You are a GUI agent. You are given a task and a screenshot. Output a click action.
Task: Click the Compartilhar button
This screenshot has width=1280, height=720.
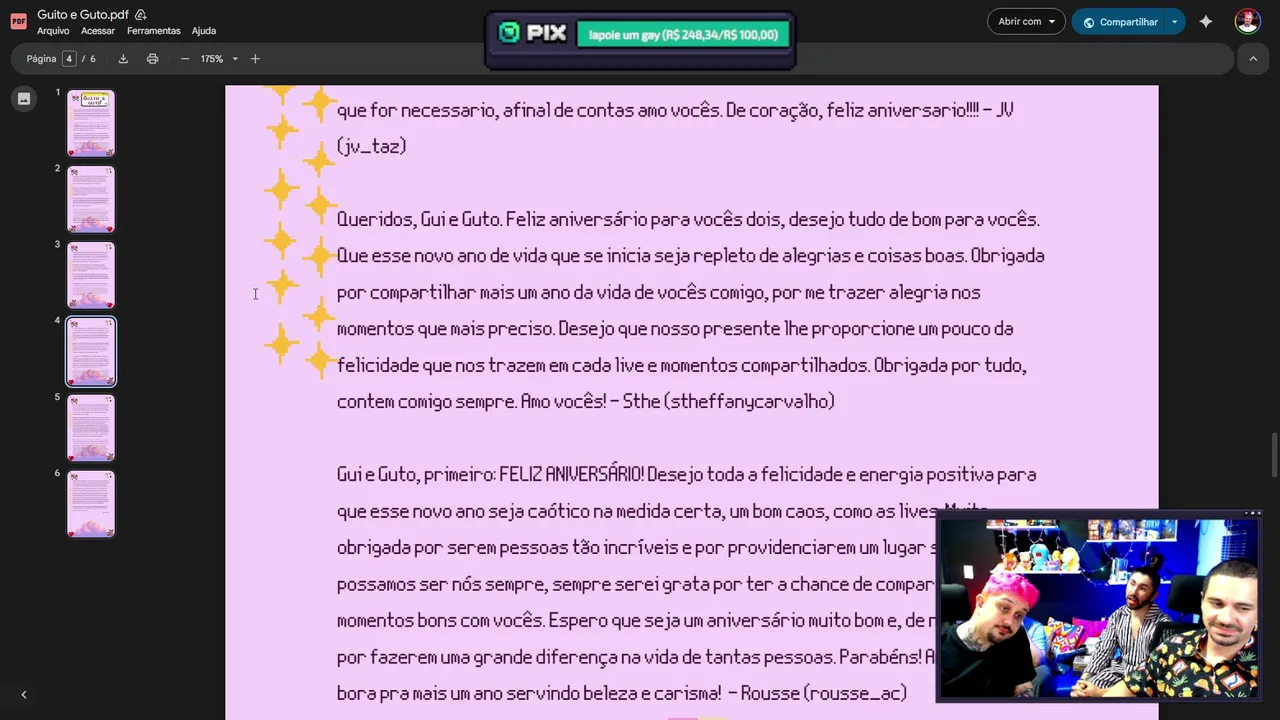(1119, 22)
